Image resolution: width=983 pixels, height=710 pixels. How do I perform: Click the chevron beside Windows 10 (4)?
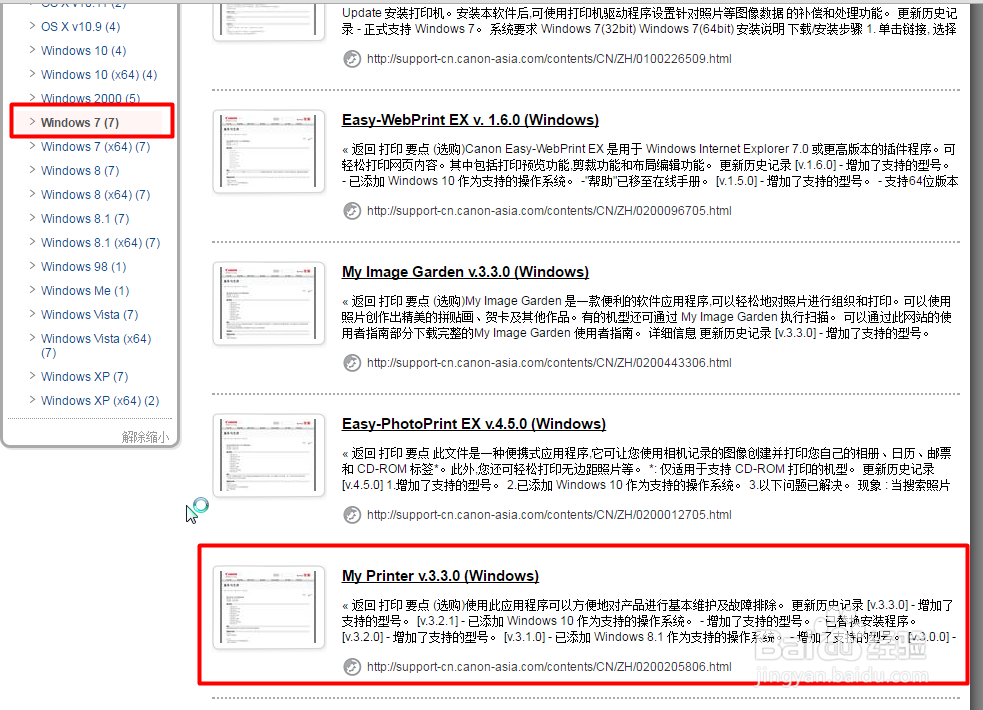tap(33, 50)
